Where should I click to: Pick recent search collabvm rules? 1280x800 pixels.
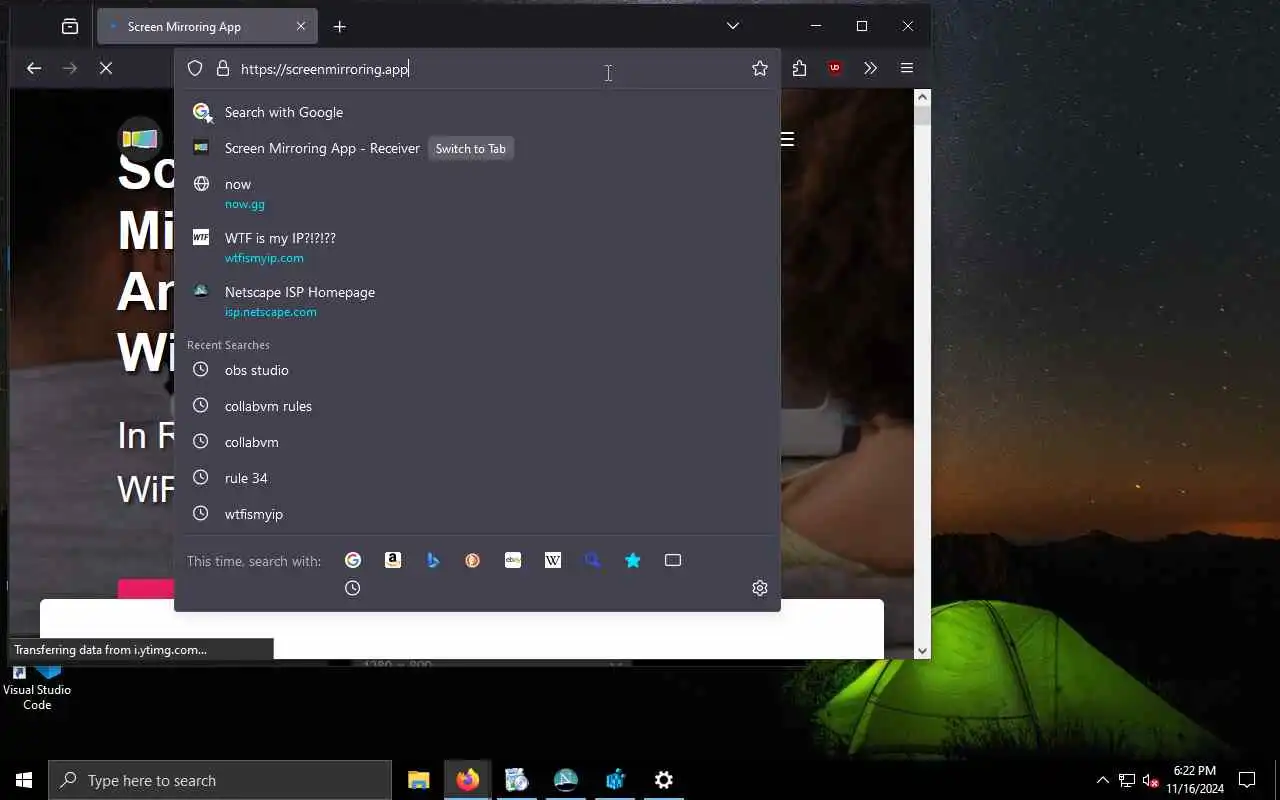[x=477, y=406]
